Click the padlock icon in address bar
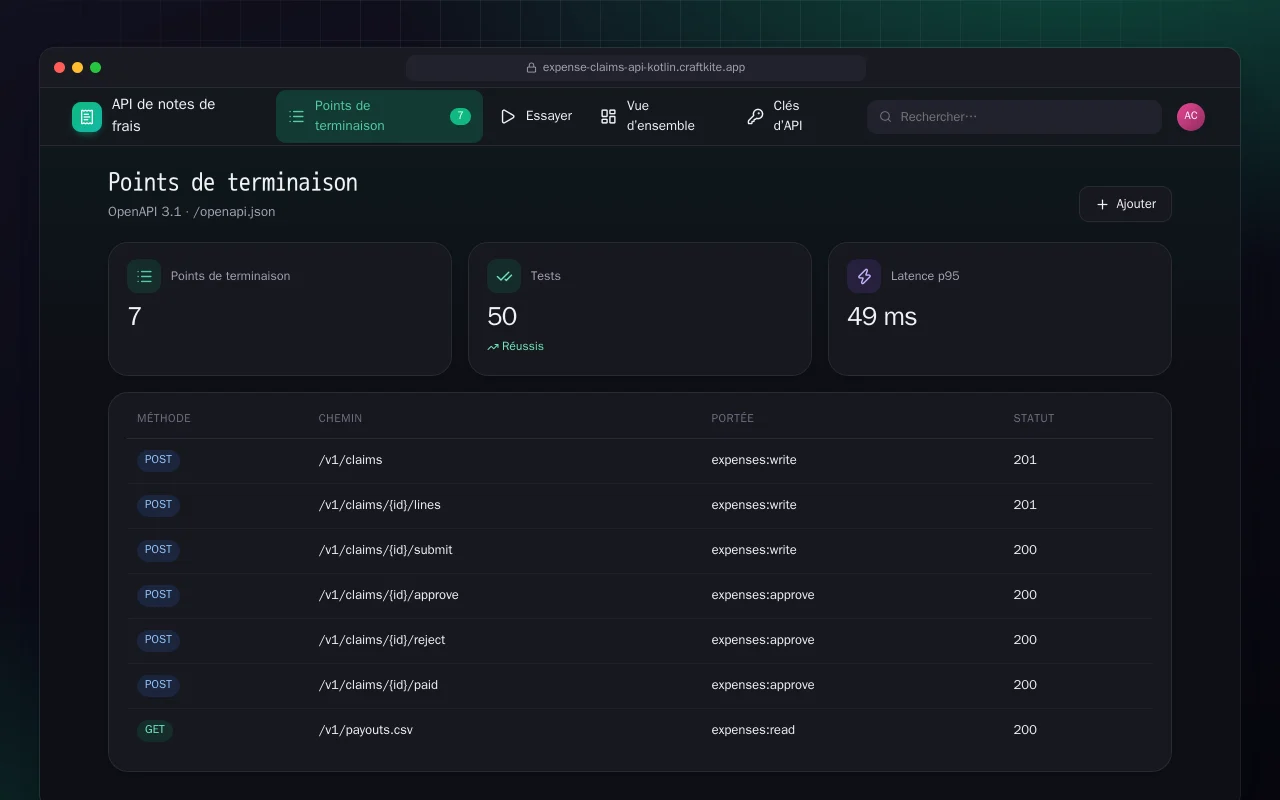This screenshot has width=1280, height=800. (x=532, y=68)
